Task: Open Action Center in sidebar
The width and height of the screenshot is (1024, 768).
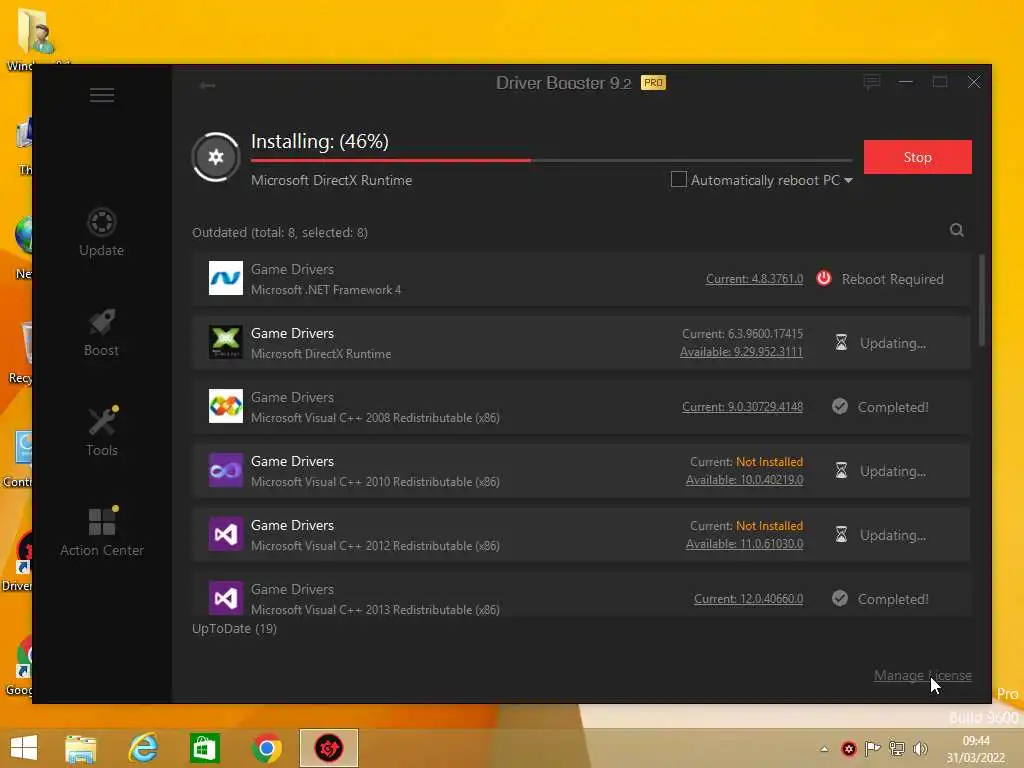Action: point(102,532)
